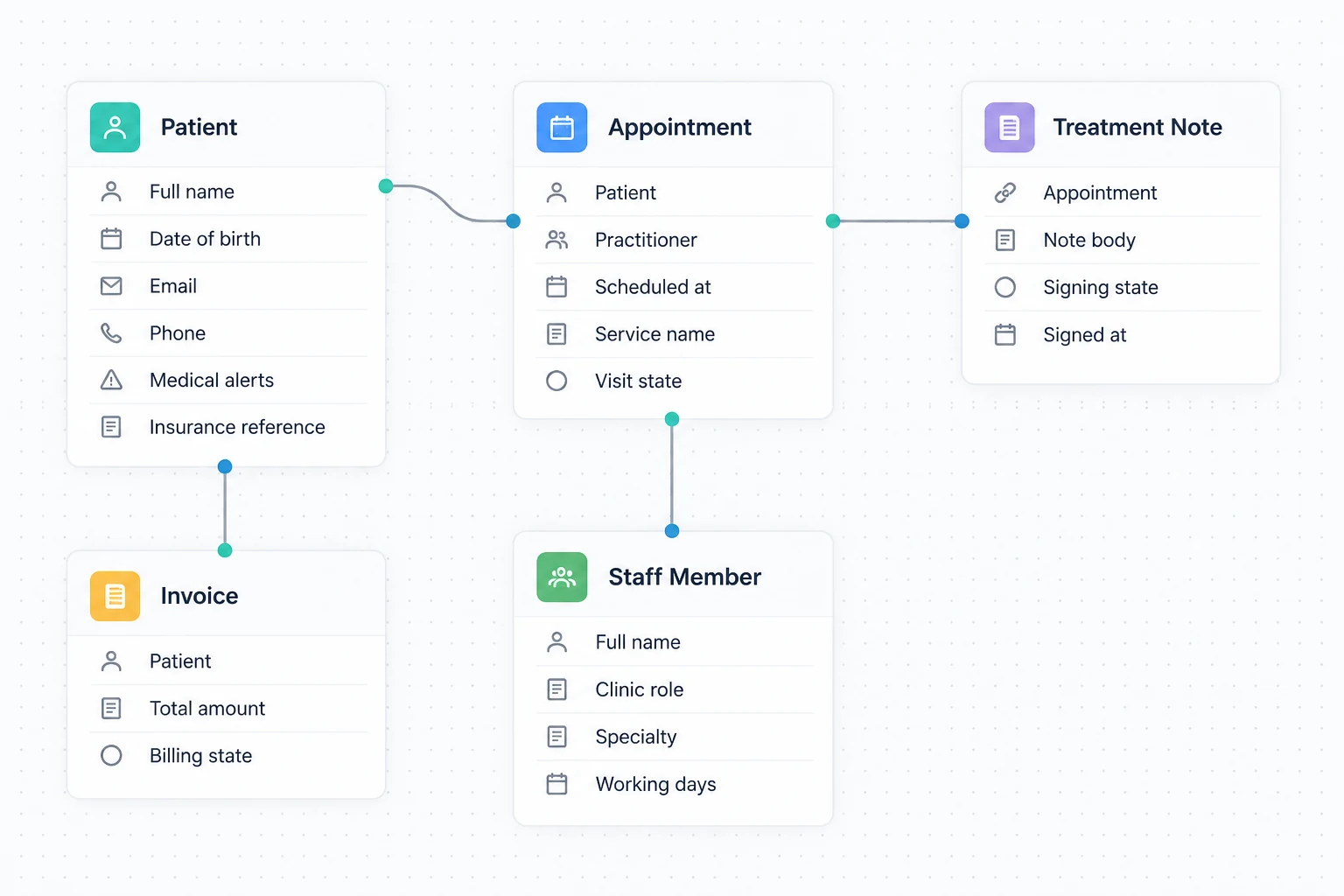The width and height of the screenshot is (1344, 896).
Task: Click the yellow Invoice entity icon
Action: 115,596
